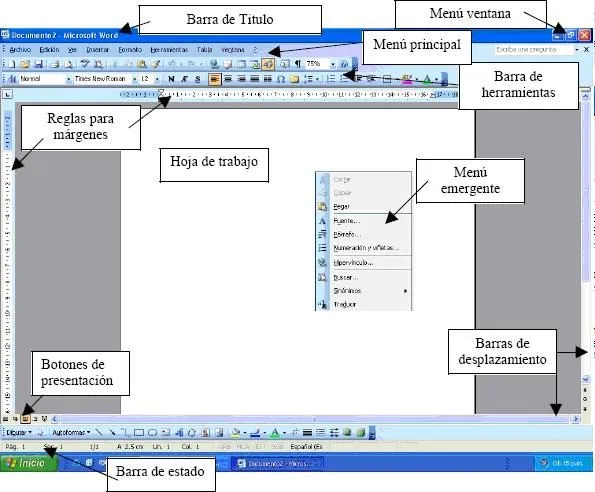Click the Line Style icon in Drawing toolbar
Image resolution: width=595 pixels, height=492 pixels.
308,432
